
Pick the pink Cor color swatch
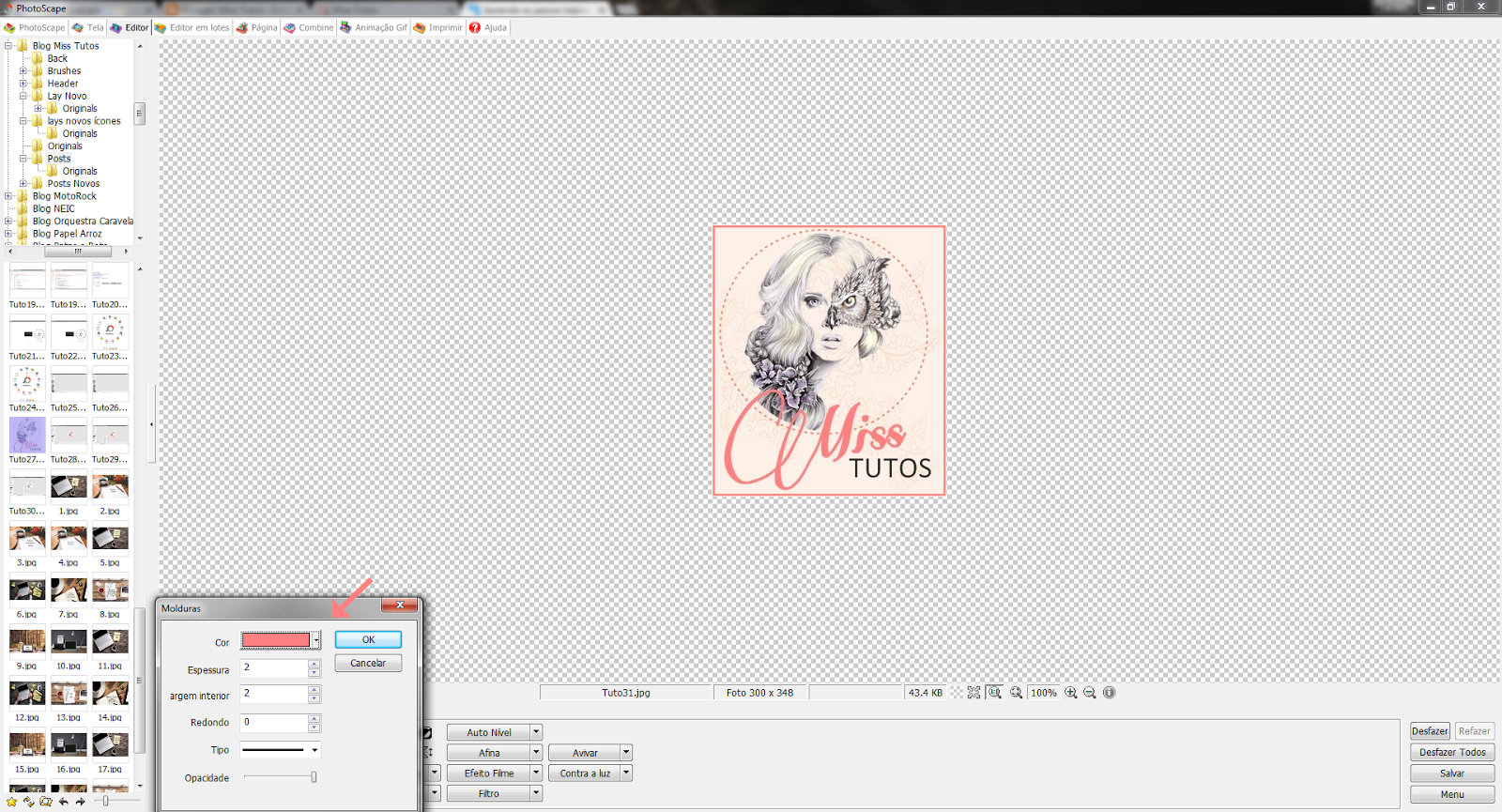(276, 640)
